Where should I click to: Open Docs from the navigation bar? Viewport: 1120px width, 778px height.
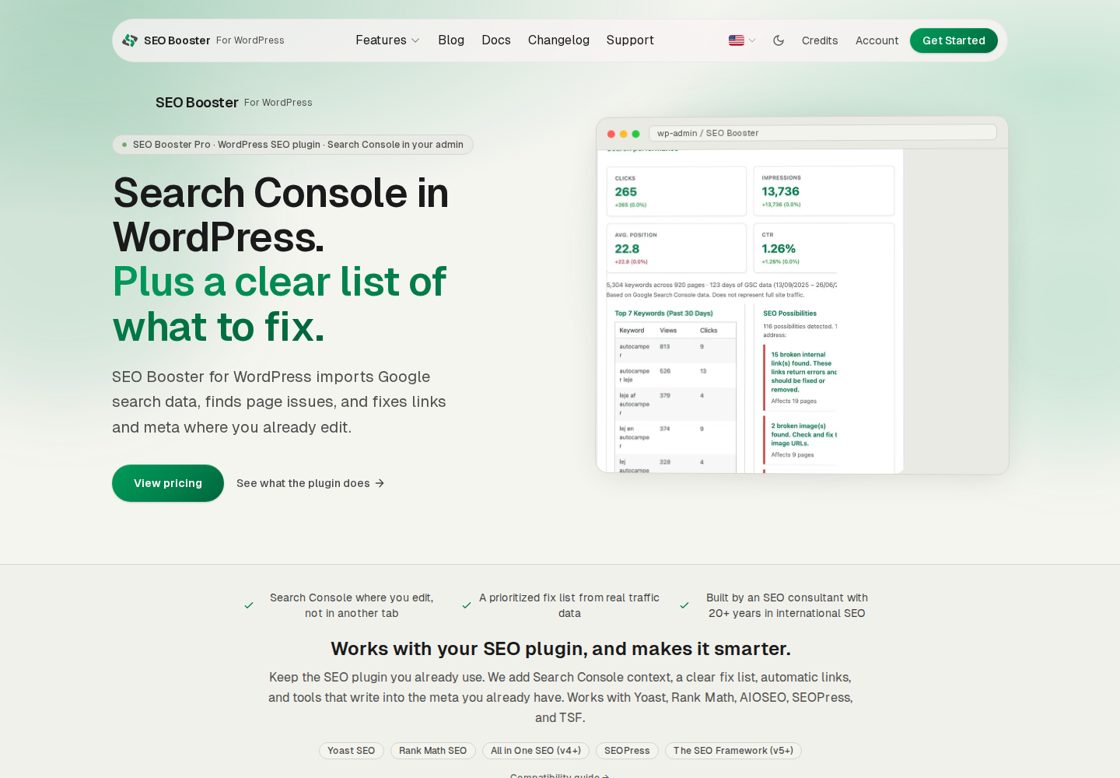(x=496, y=40)
